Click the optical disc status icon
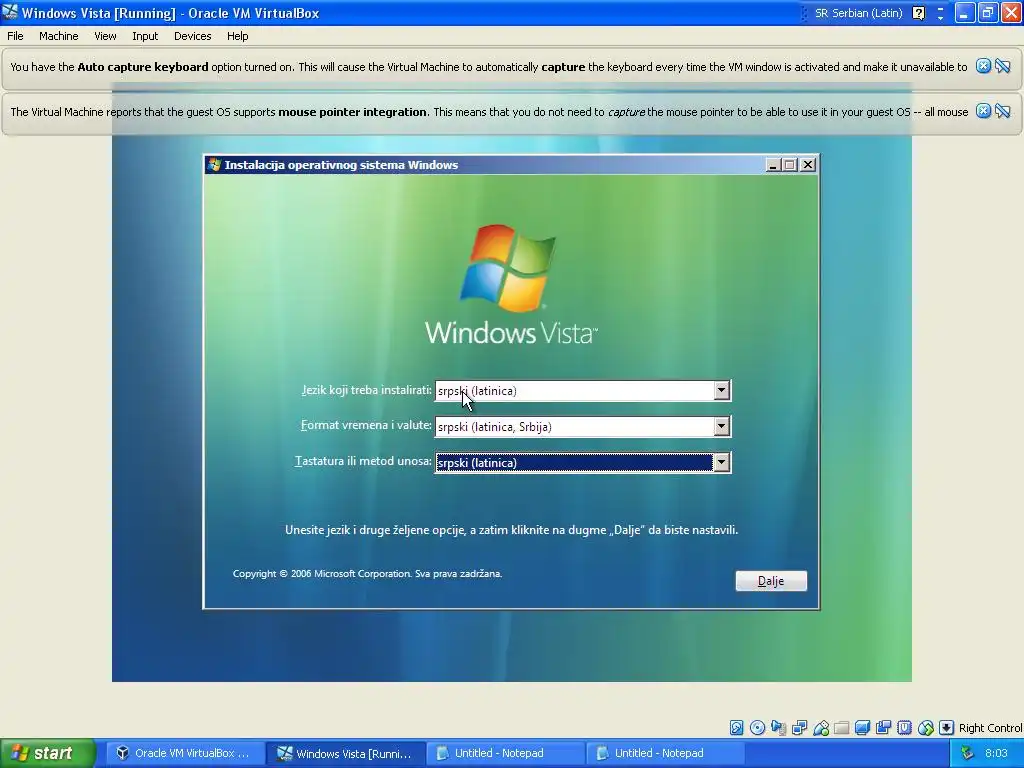This screenshot has height=768, width=1024. tap(758, 728)
